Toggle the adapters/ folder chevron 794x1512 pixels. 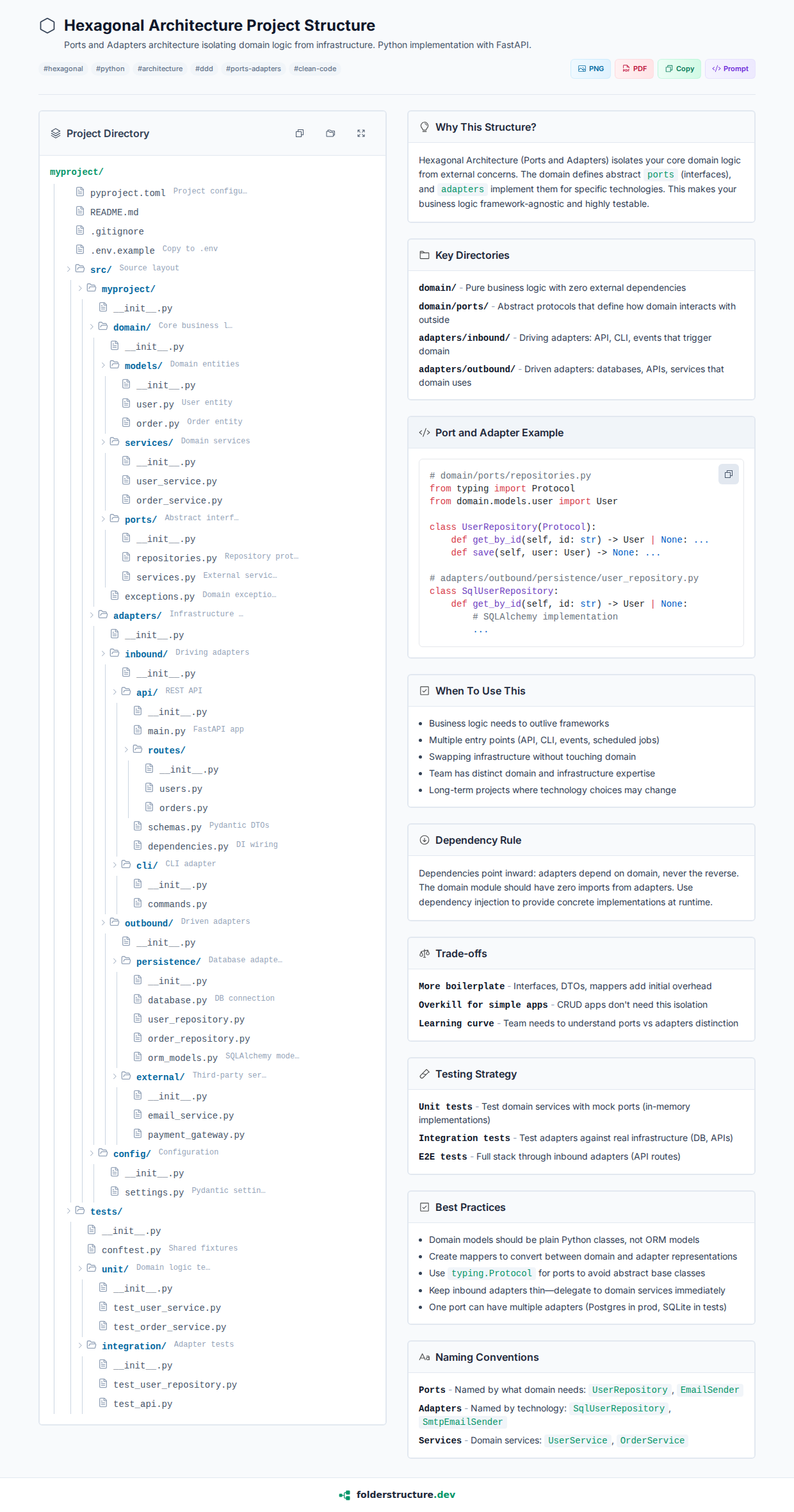click(92, 615)
